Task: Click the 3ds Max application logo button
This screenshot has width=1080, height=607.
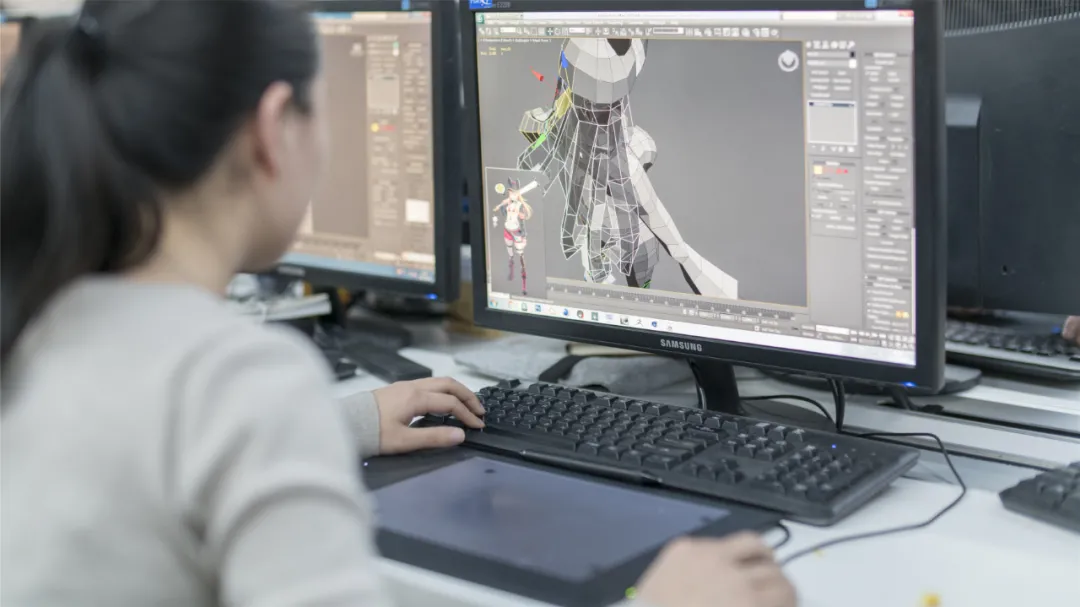Action: pyautogui.click(x=481, y=18)
